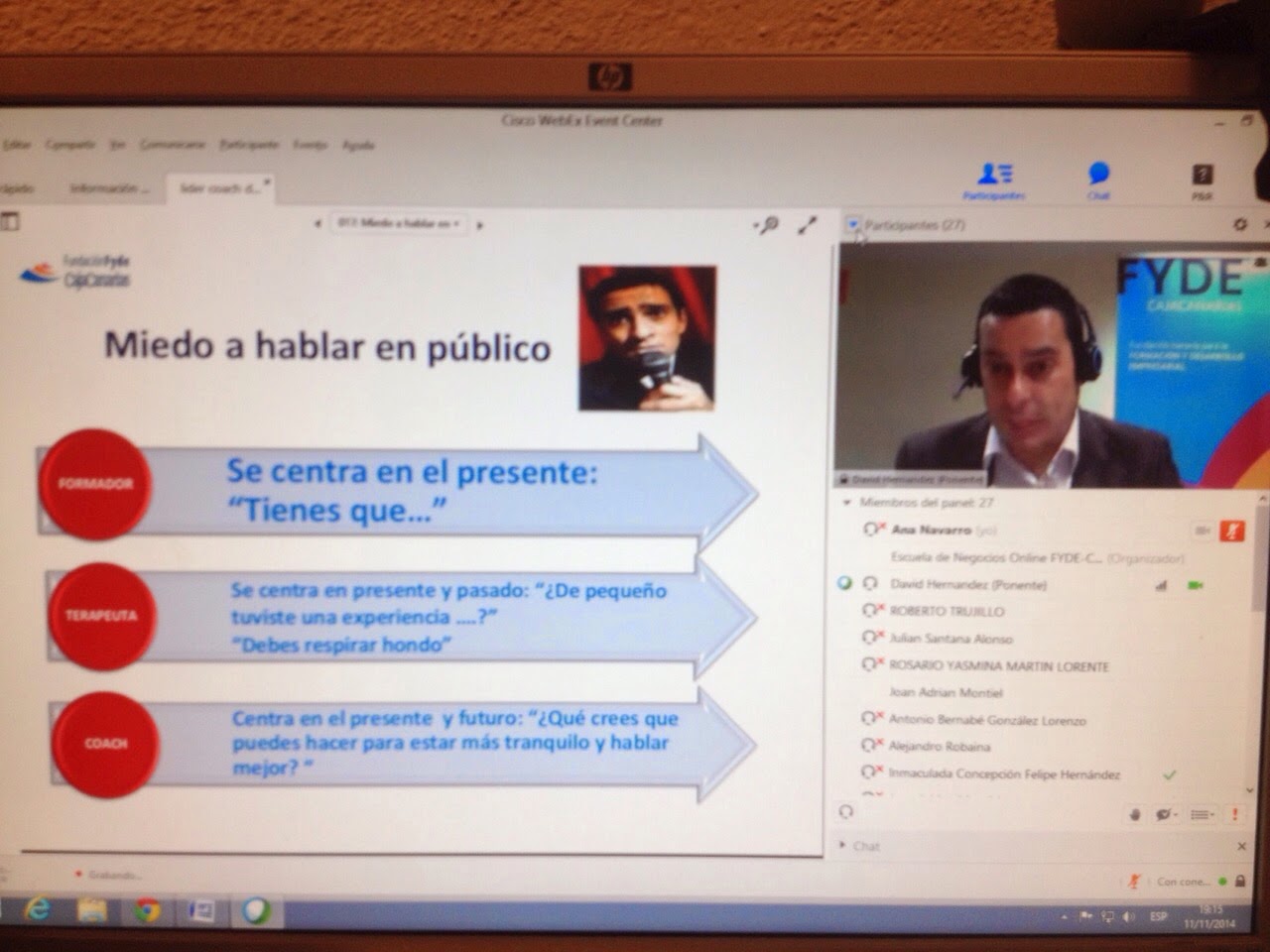This screenshot has height=952, width=1270.
Task: Open the Ayuda menu
Action: (358, 145)
